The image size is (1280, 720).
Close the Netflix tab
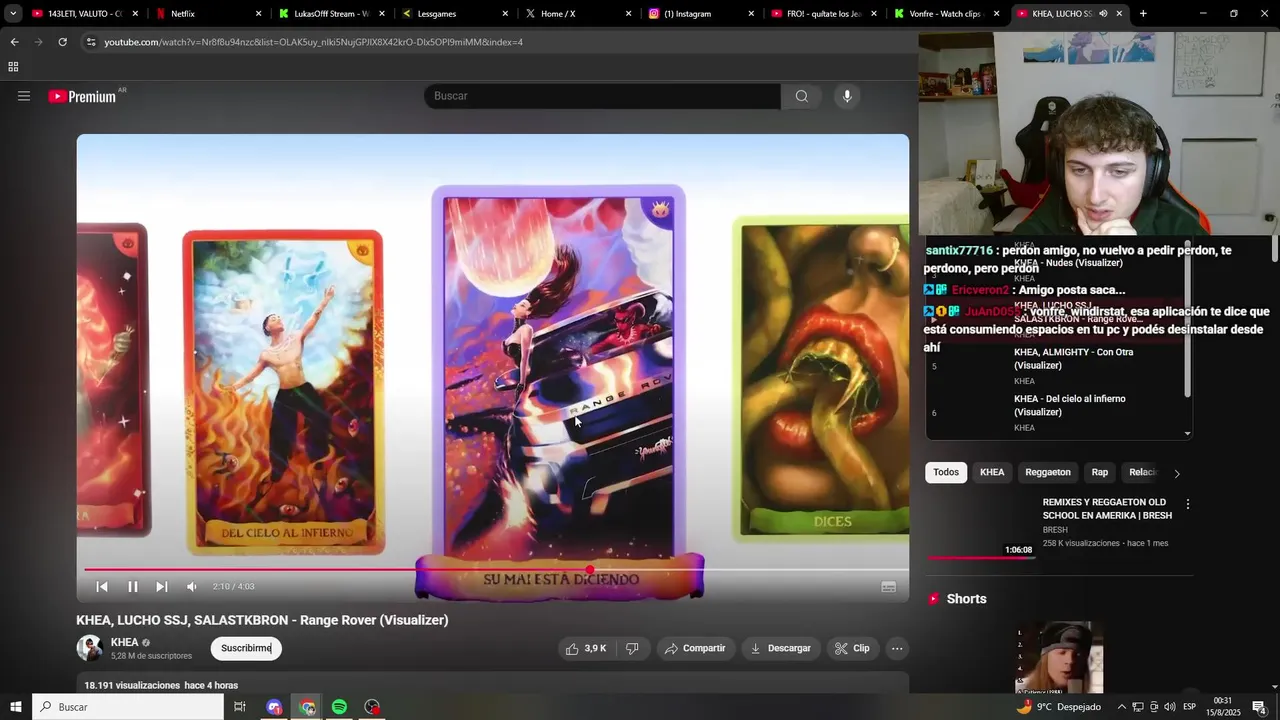pos(259,14)
